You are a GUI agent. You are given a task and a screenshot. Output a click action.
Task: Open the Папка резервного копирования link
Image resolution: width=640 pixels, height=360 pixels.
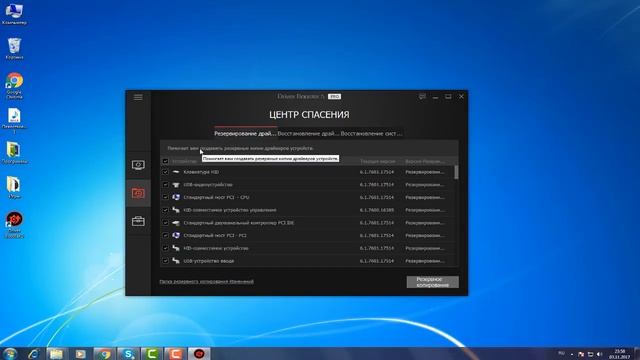(x=207, y=282)
